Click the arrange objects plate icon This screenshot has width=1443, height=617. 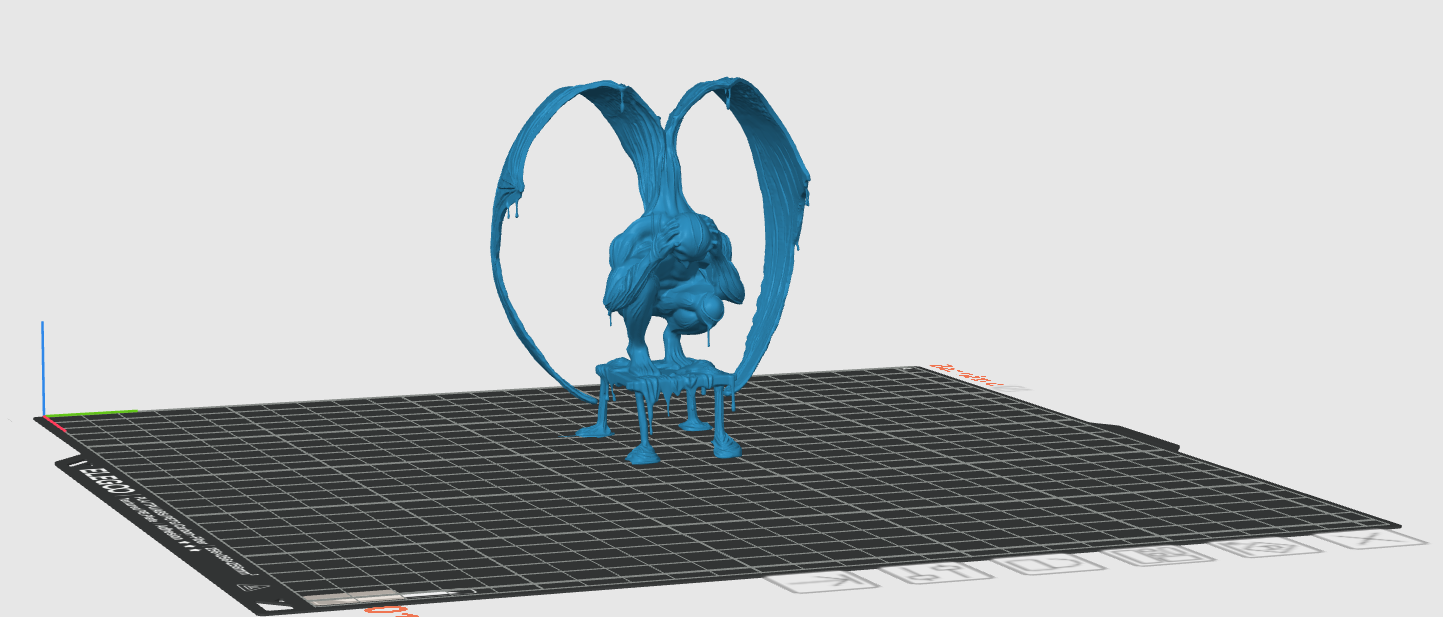[1161, 555]
